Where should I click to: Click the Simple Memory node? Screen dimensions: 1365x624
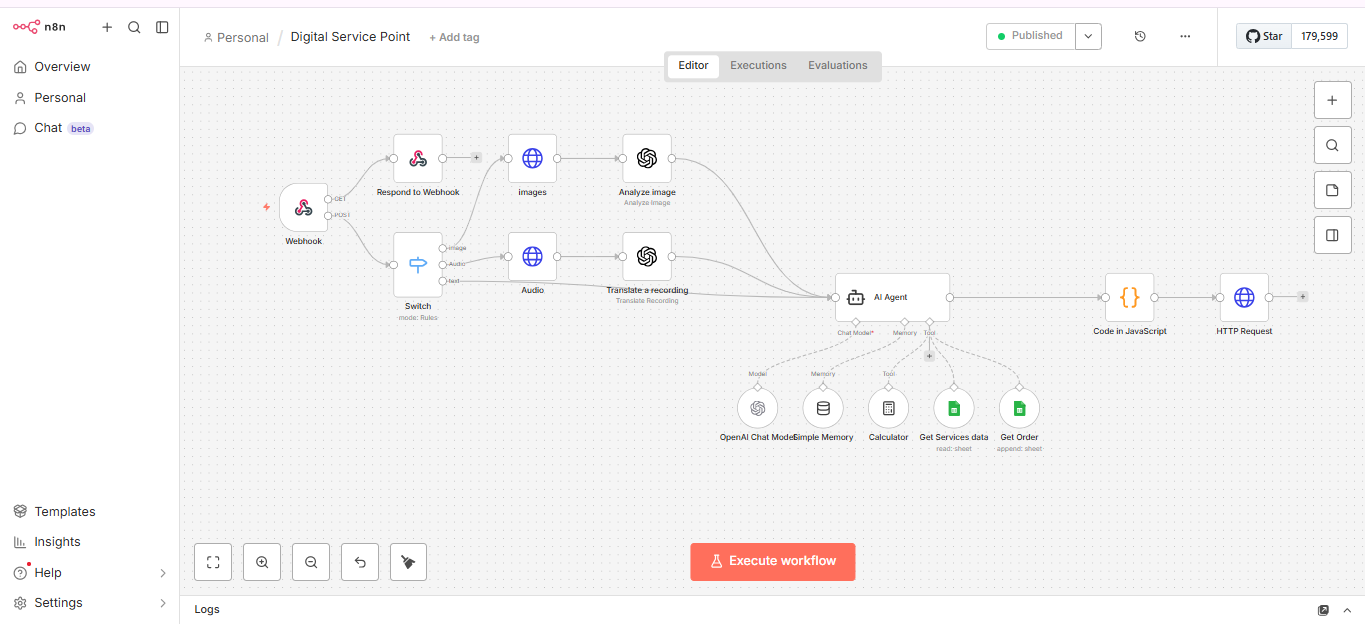coord(823,408)
